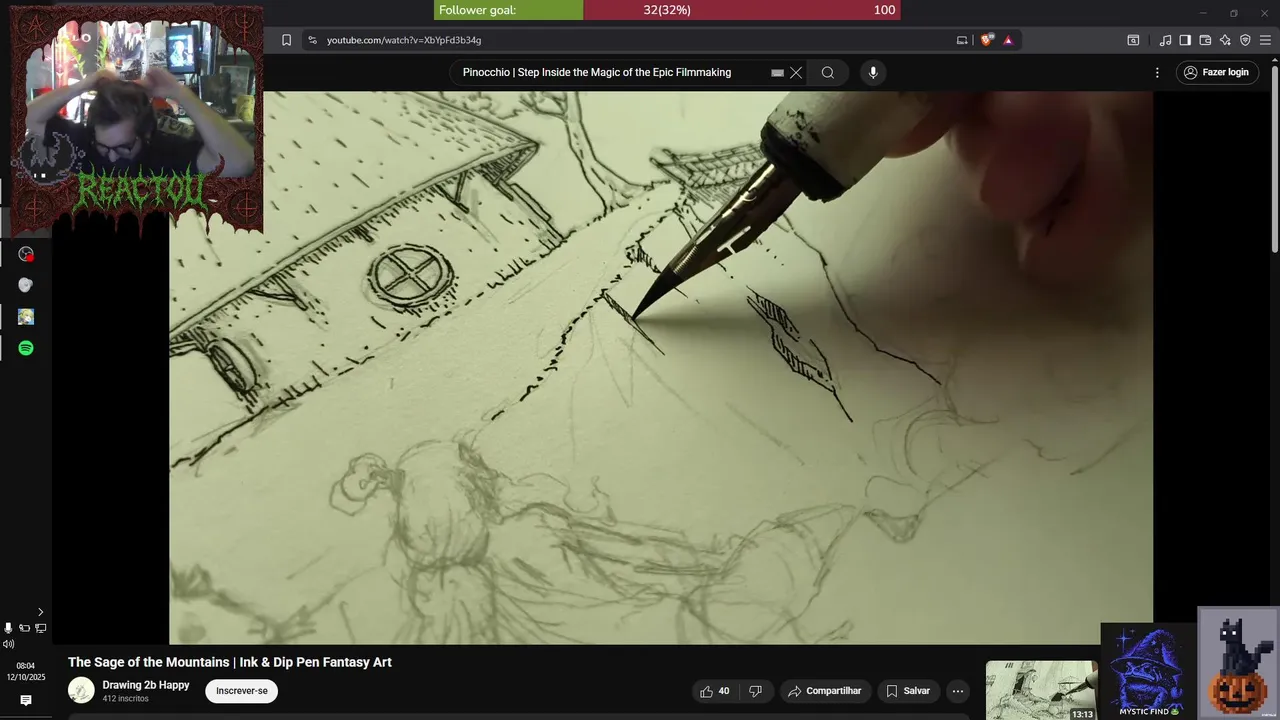Open YouTube settings three-dot menu

tap(1157, 72)
